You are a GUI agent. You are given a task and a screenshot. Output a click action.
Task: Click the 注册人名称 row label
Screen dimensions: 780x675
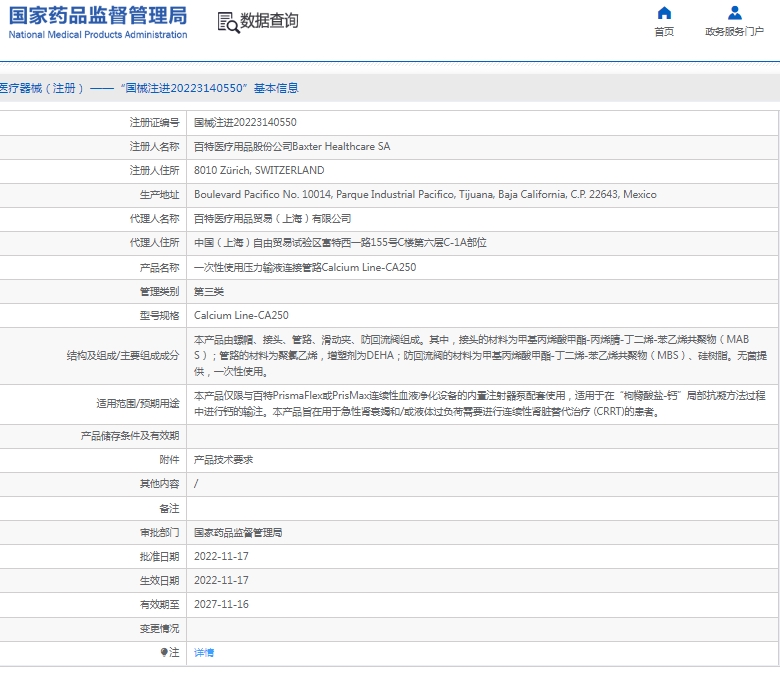(x=154, y=147)
